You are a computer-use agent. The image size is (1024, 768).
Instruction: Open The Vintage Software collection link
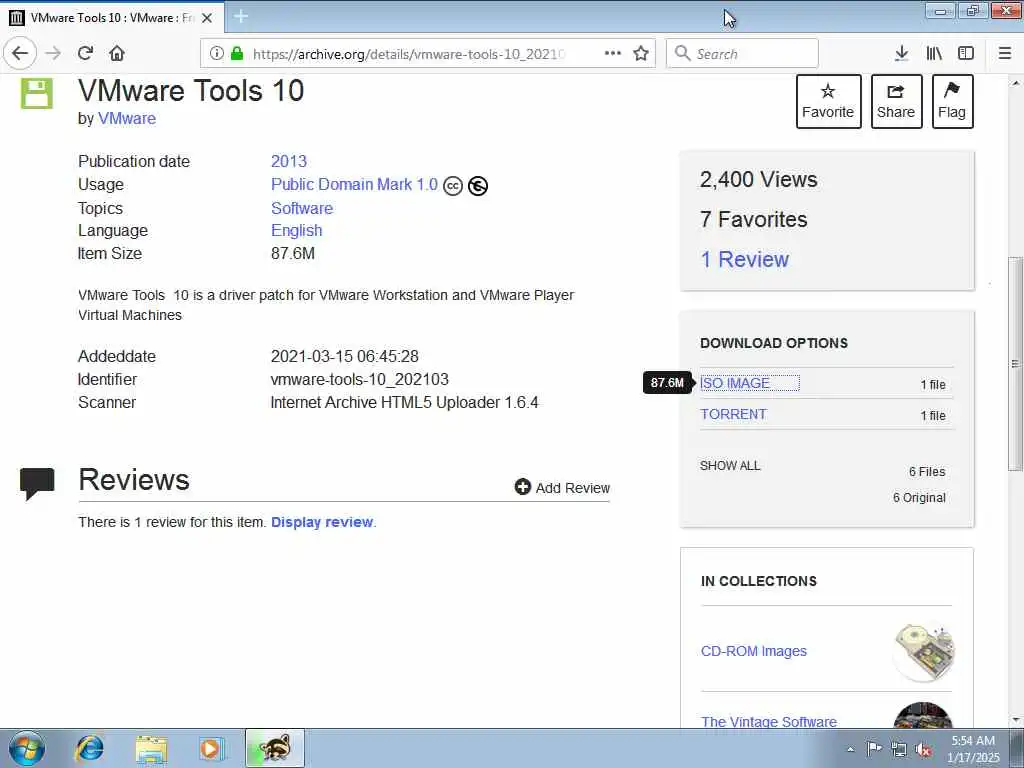point(769,722)
